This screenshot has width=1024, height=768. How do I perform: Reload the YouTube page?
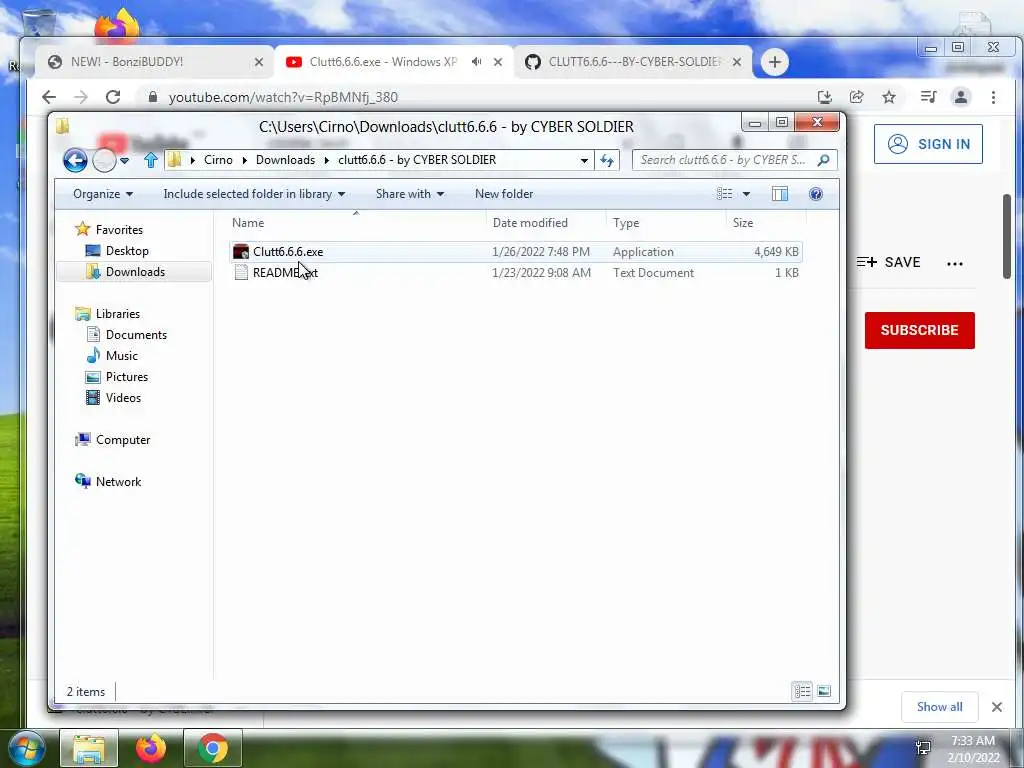click(x=113, y=97)
